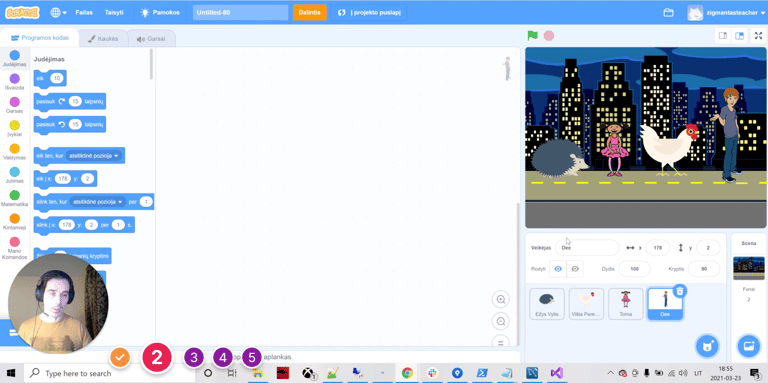The width and height of the screenshot is (768, 383).
Task: Select Išvaizda block category
Action: tap(15, 82)
